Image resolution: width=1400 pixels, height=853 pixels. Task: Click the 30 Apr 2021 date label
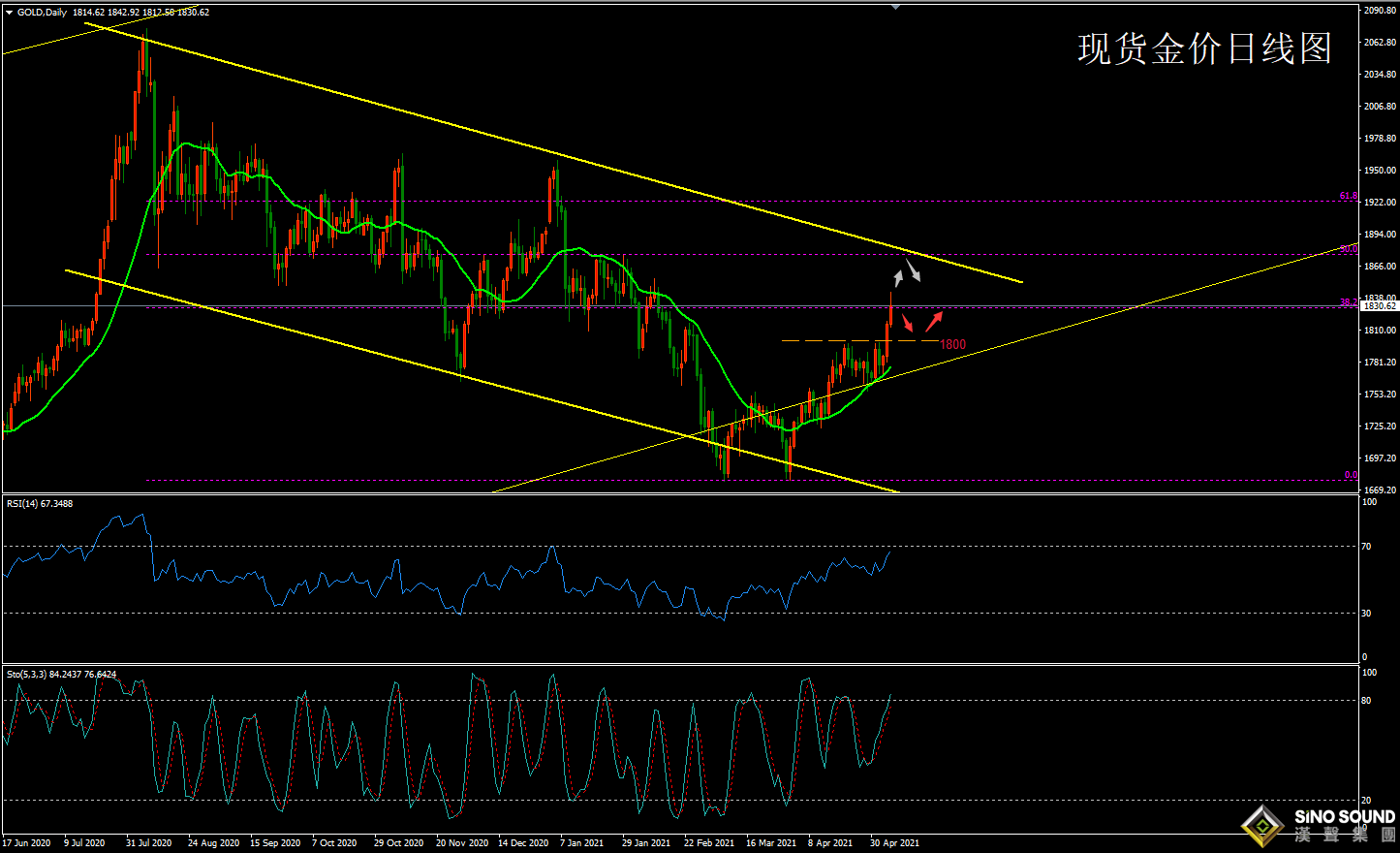click(x=893, y=843)
